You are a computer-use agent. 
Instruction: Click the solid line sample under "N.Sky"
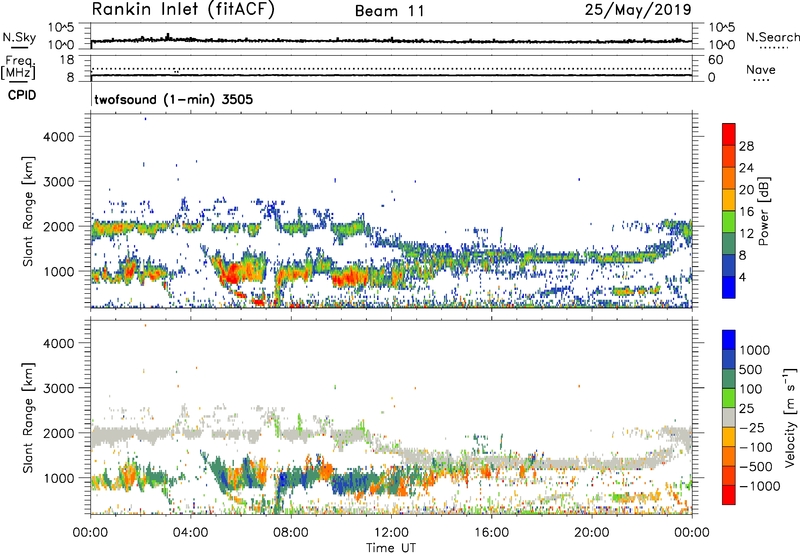tap(19, 47)
